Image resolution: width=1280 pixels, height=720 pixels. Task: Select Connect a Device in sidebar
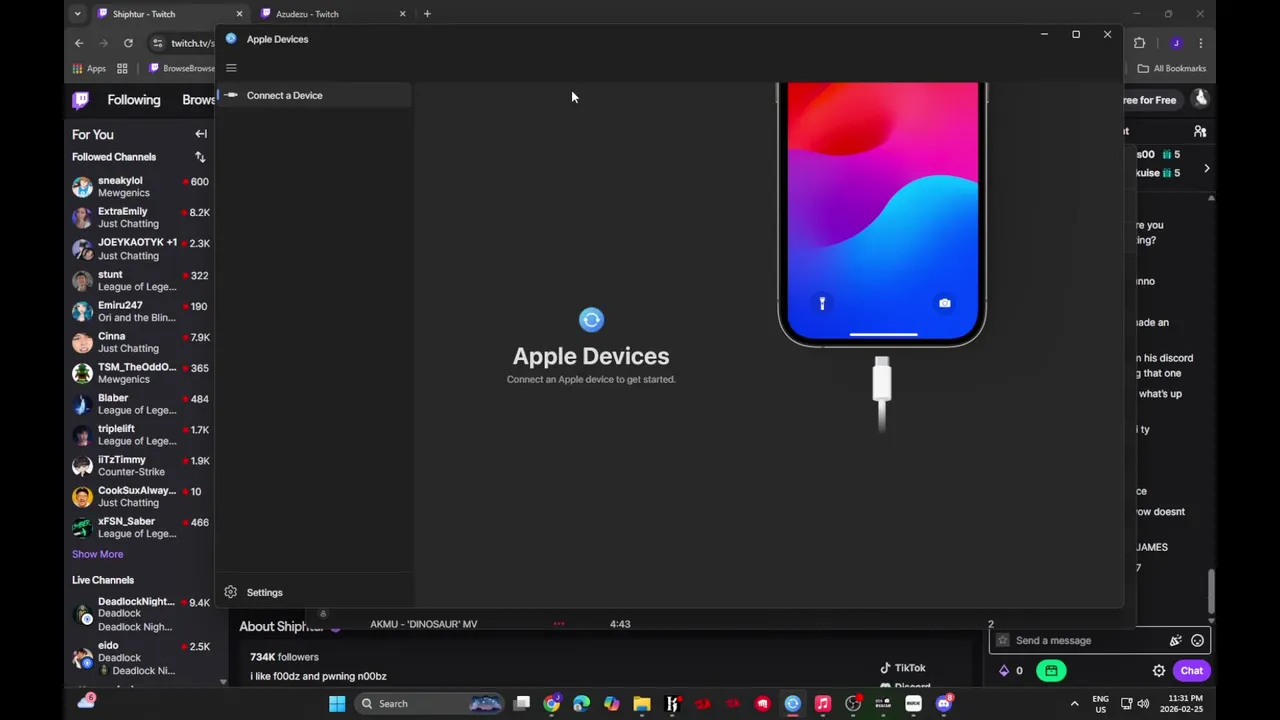314,95
